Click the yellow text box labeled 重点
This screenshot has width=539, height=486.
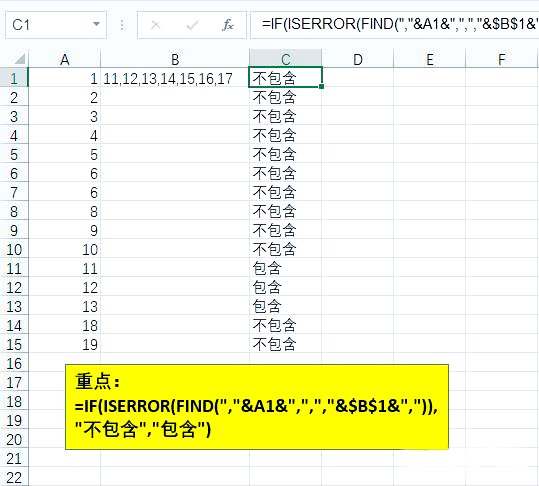[257, 407]
